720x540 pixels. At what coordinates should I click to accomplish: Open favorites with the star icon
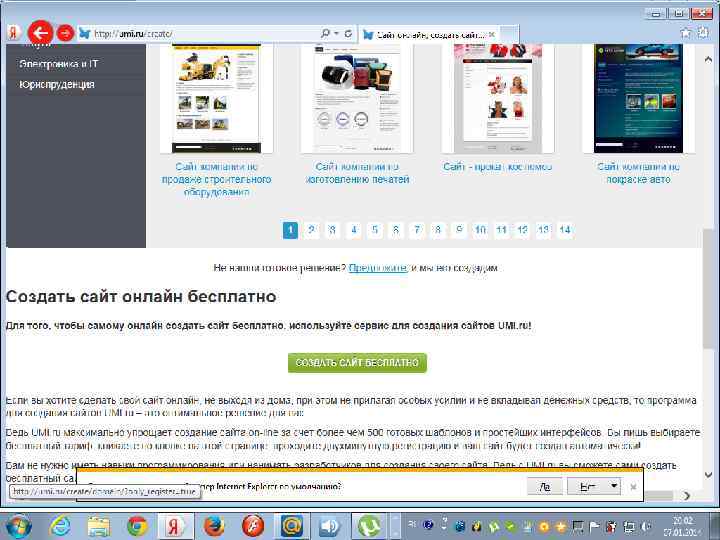tap(686, 33)
